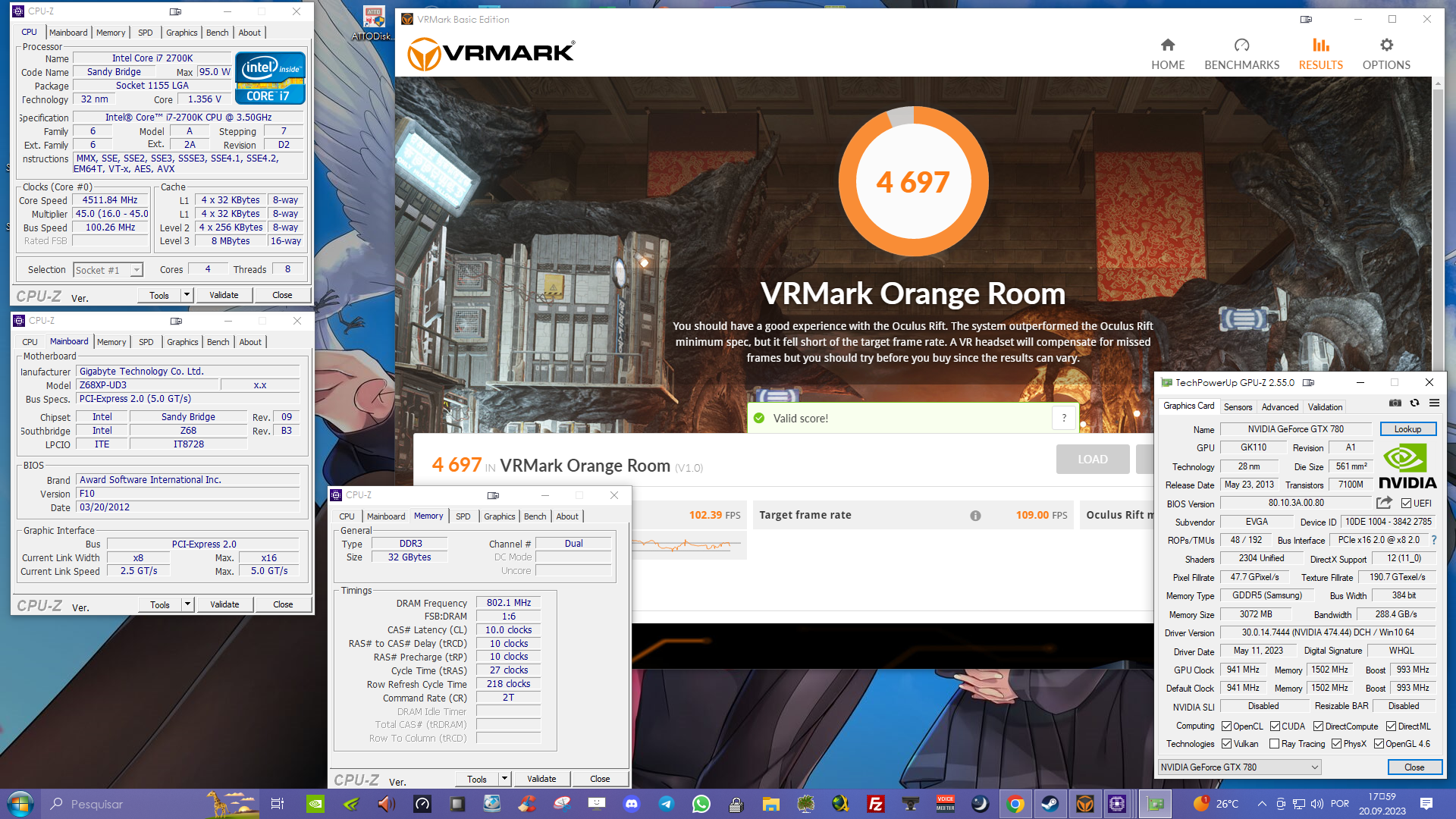Toggle OpenGL 4.6 checkbox in GPU-Z
This screenshot has width=1456, height=819.
(1379, 744)
